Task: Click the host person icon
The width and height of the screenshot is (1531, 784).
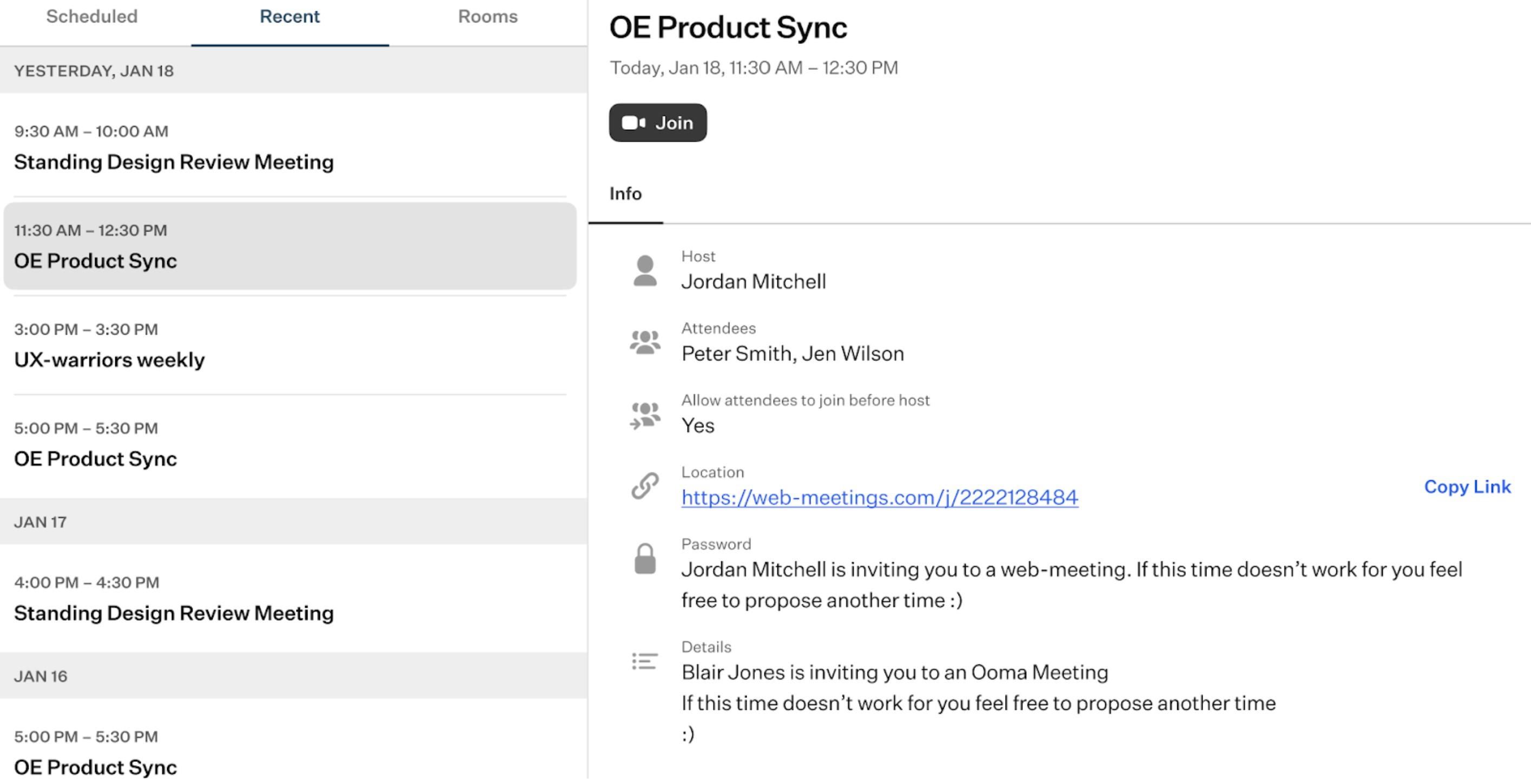Action: tap(645, 271)
